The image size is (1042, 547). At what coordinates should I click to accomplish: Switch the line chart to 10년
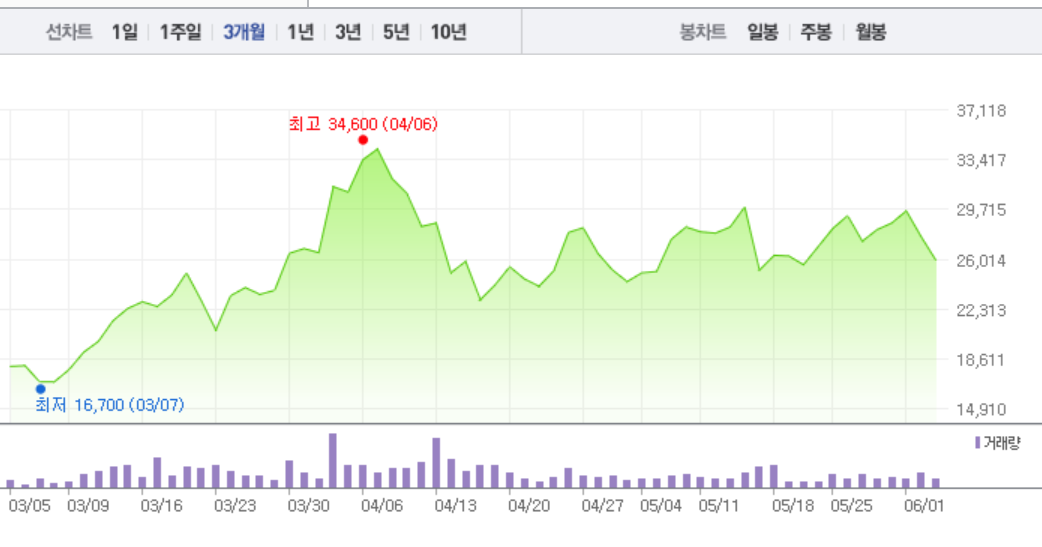click(x=449, y=32)
